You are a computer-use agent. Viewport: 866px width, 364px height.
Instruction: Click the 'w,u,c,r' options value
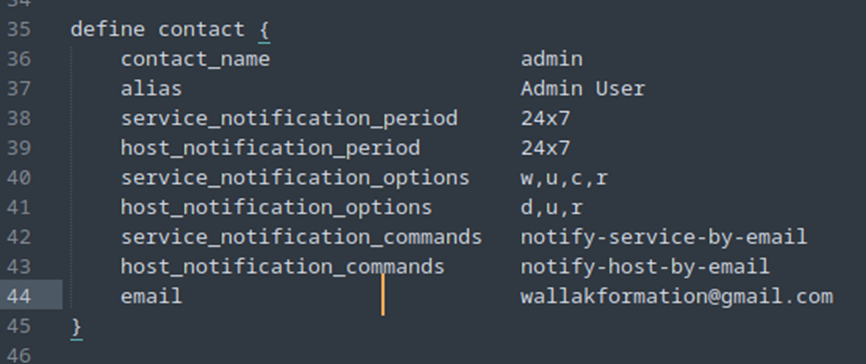pos(564,178)
